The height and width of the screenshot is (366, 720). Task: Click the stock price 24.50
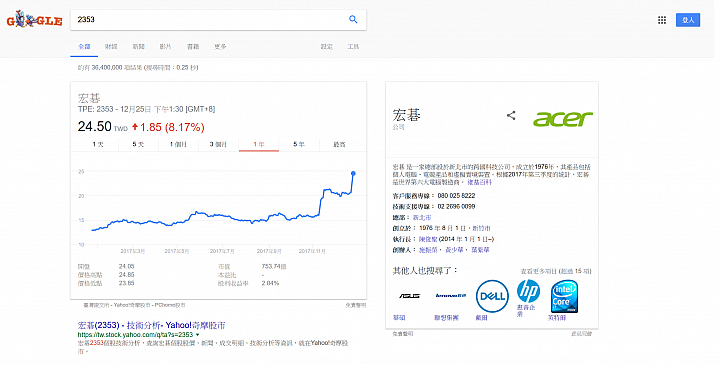(x=95, y=126)
